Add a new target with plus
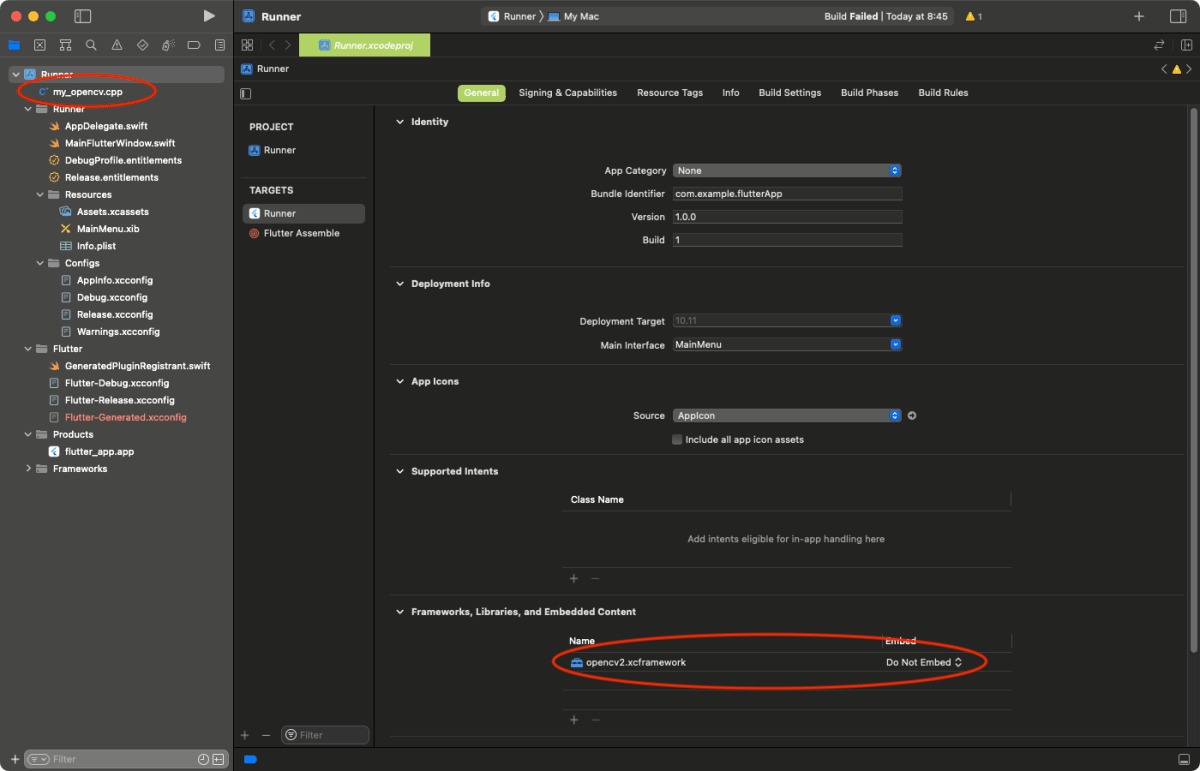The width and height of the screenshot is (1200, 771). point(245,735)
